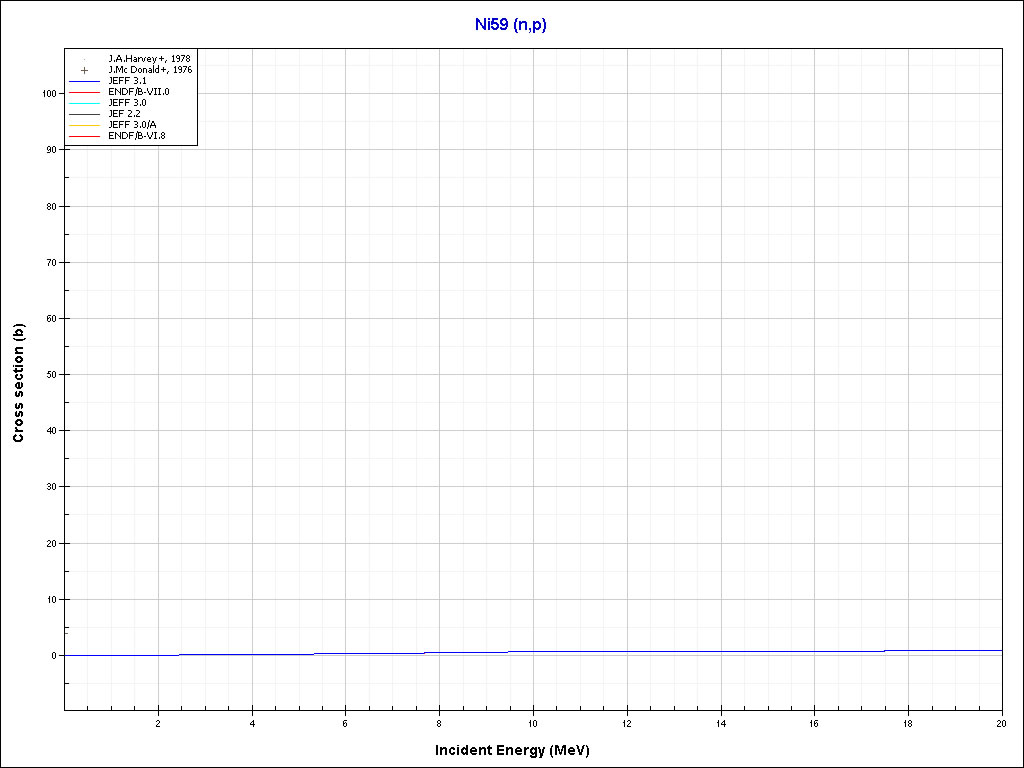Click the x-axis tick label 10
The width and height of the screenshot is (1024, 768).
click(x=533, y=723)
